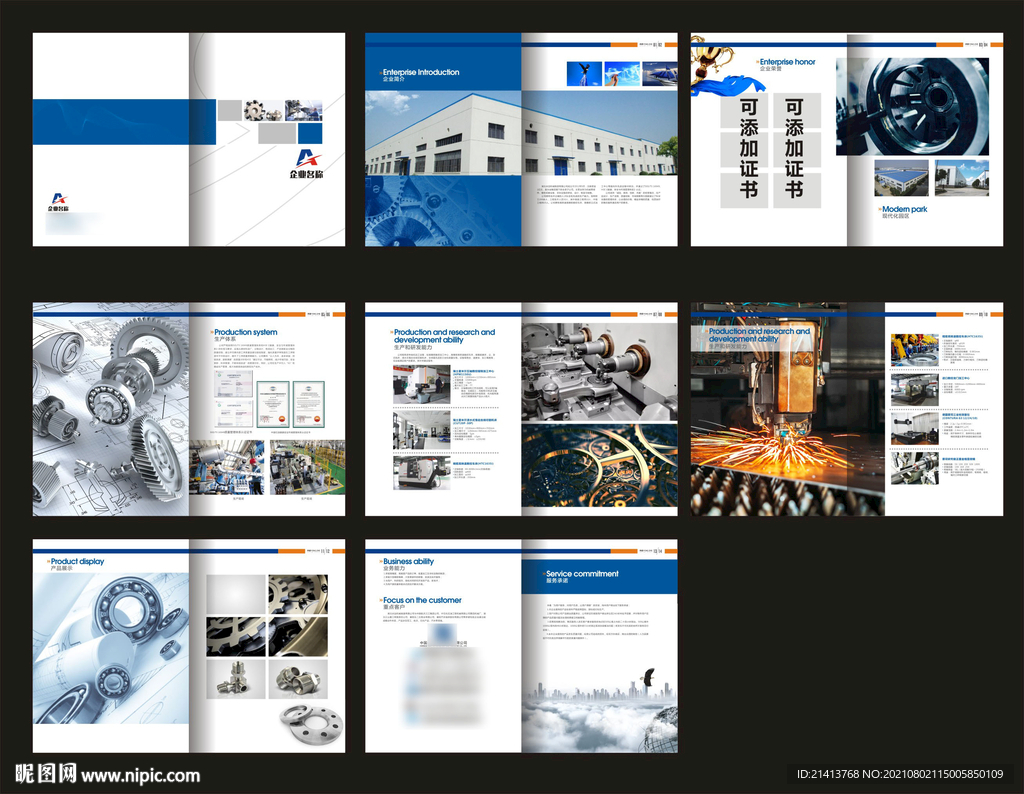1024x794 pixels.
Task: Click the 'Enterprise Introduction' heading
Action: [421, 72]
